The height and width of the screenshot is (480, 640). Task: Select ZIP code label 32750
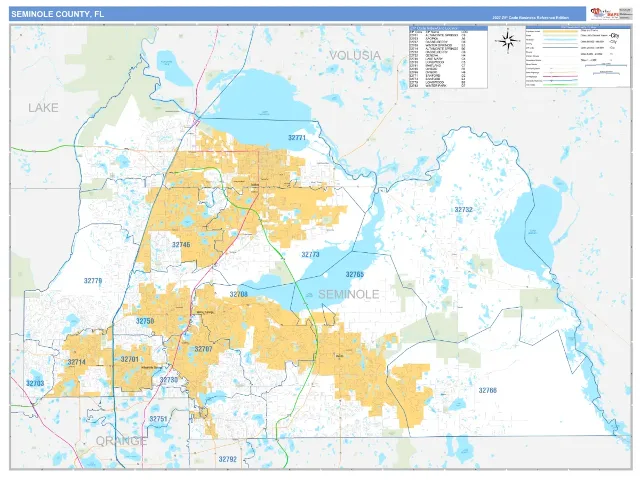[145, 321]
